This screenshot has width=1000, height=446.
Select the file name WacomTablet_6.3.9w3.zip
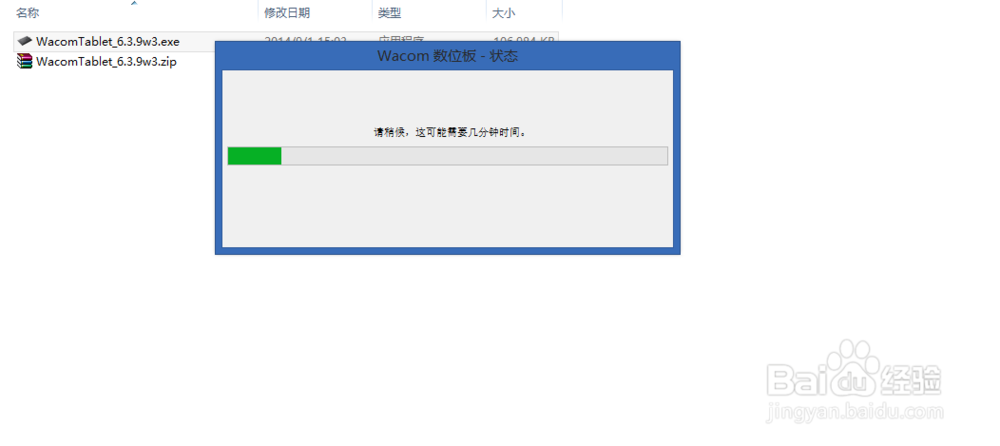click(107, 62)
